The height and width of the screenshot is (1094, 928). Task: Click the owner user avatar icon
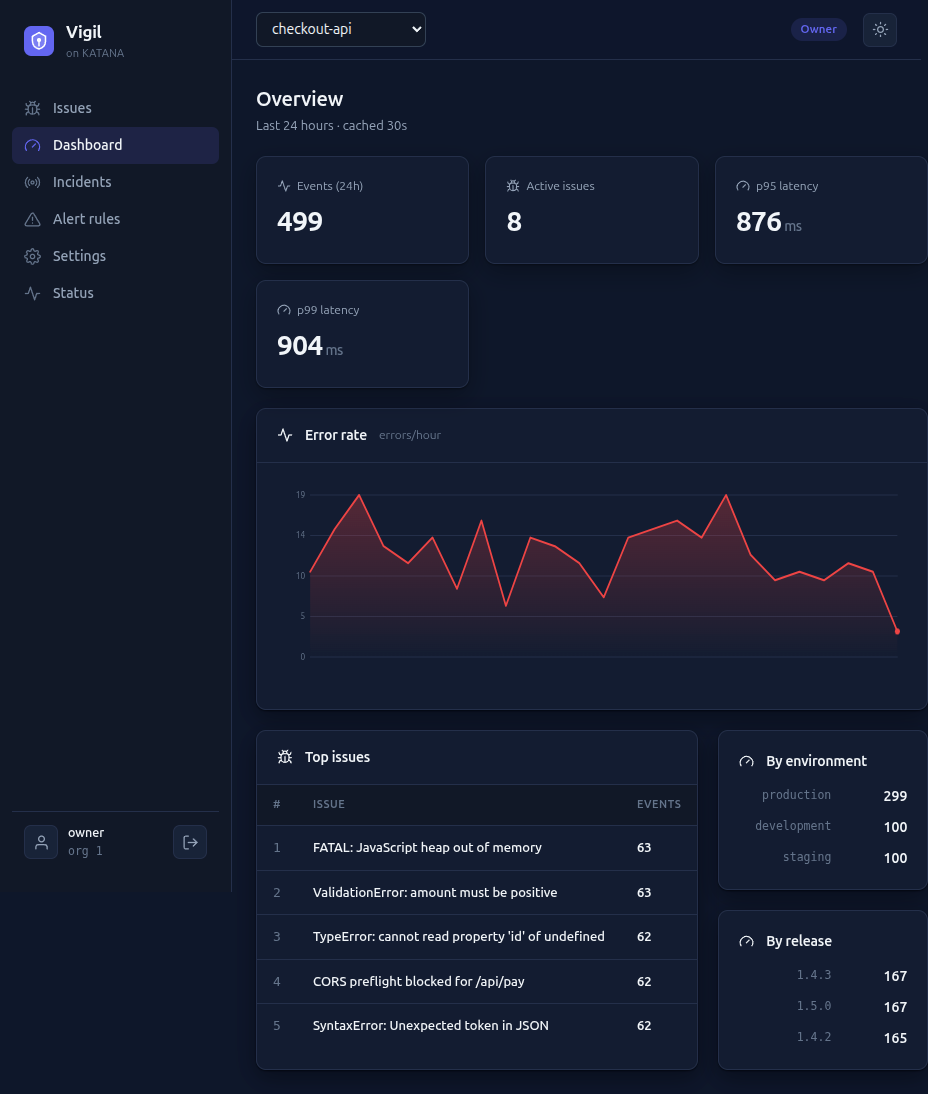click(41, 842)
